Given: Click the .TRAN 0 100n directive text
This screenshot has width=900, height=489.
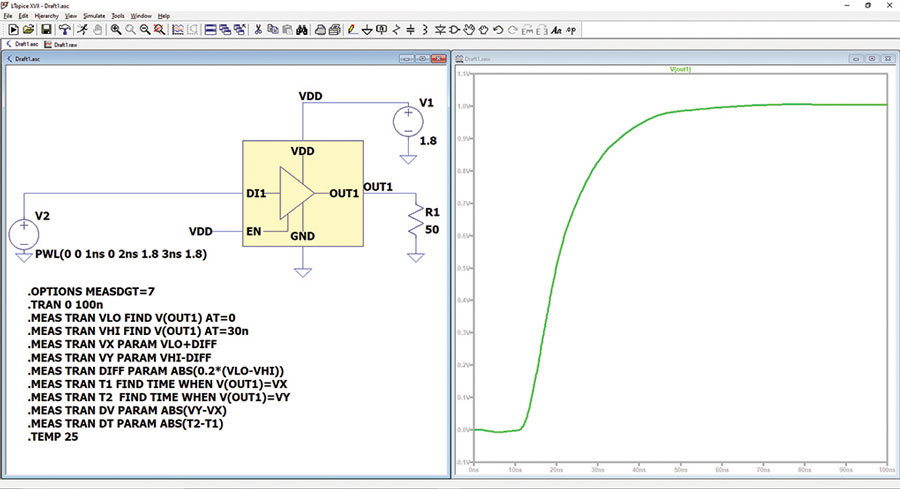Looking at the screenshot, I should [x=65, y=305].
